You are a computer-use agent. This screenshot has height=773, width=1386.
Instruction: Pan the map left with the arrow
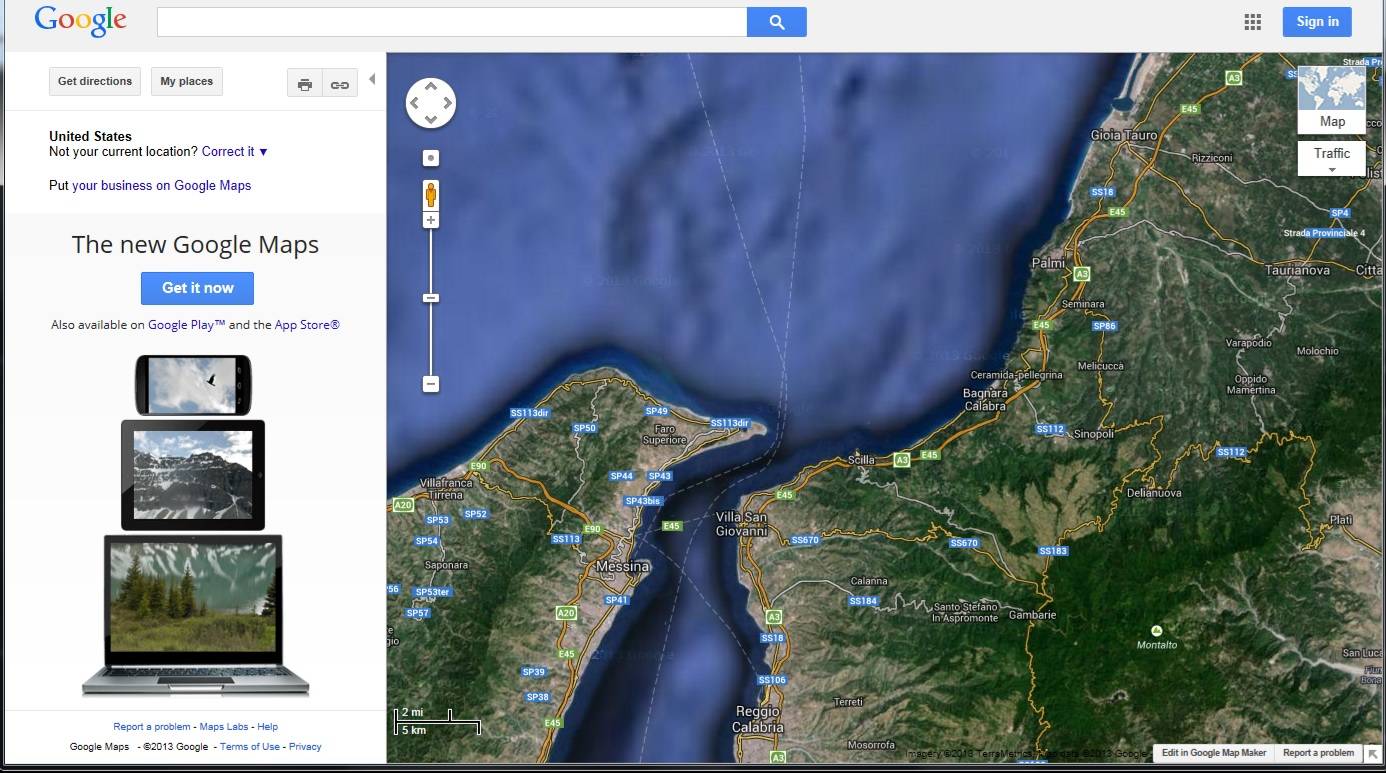pos(415,103)
